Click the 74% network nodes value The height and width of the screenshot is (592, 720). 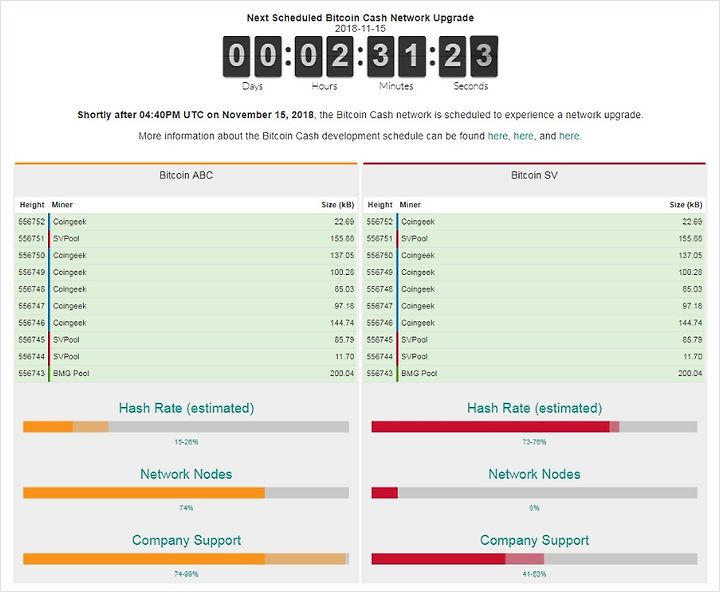(x=186, y=508)
